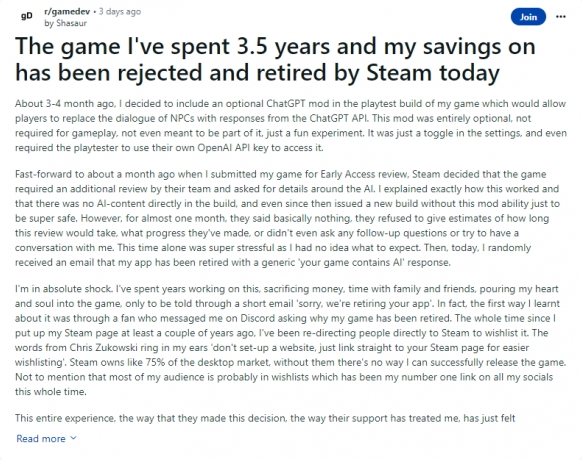Click the Read more link
Viewport: 582px width, 460px height.
point(41,438)
